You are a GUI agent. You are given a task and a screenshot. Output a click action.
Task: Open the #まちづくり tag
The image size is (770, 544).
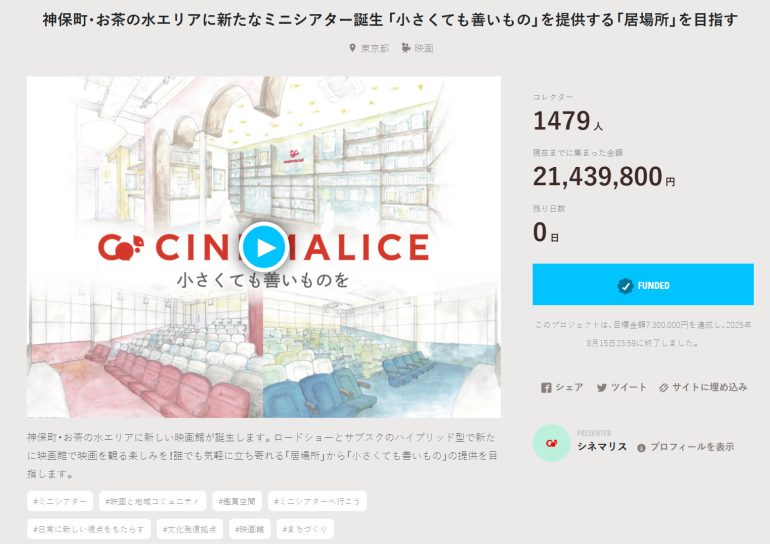[x=305, y=527]
